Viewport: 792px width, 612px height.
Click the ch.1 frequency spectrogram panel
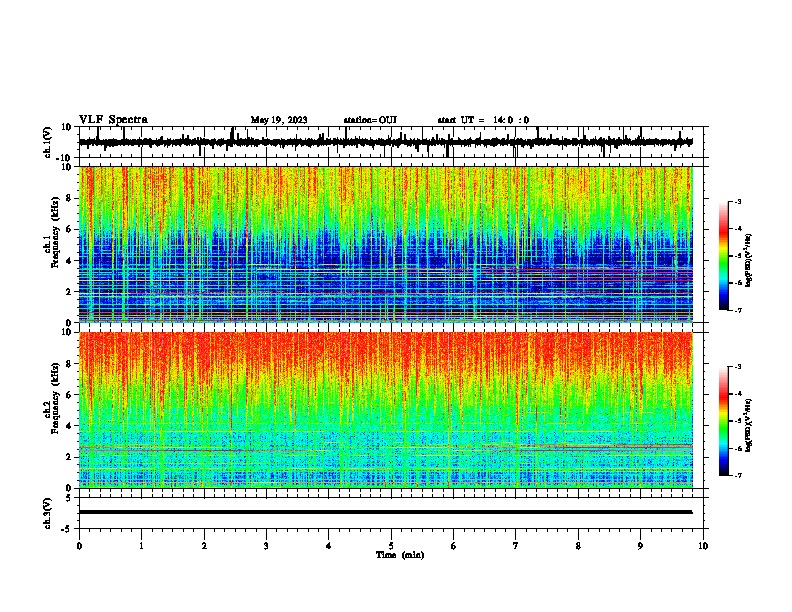(x=385, y=244)
